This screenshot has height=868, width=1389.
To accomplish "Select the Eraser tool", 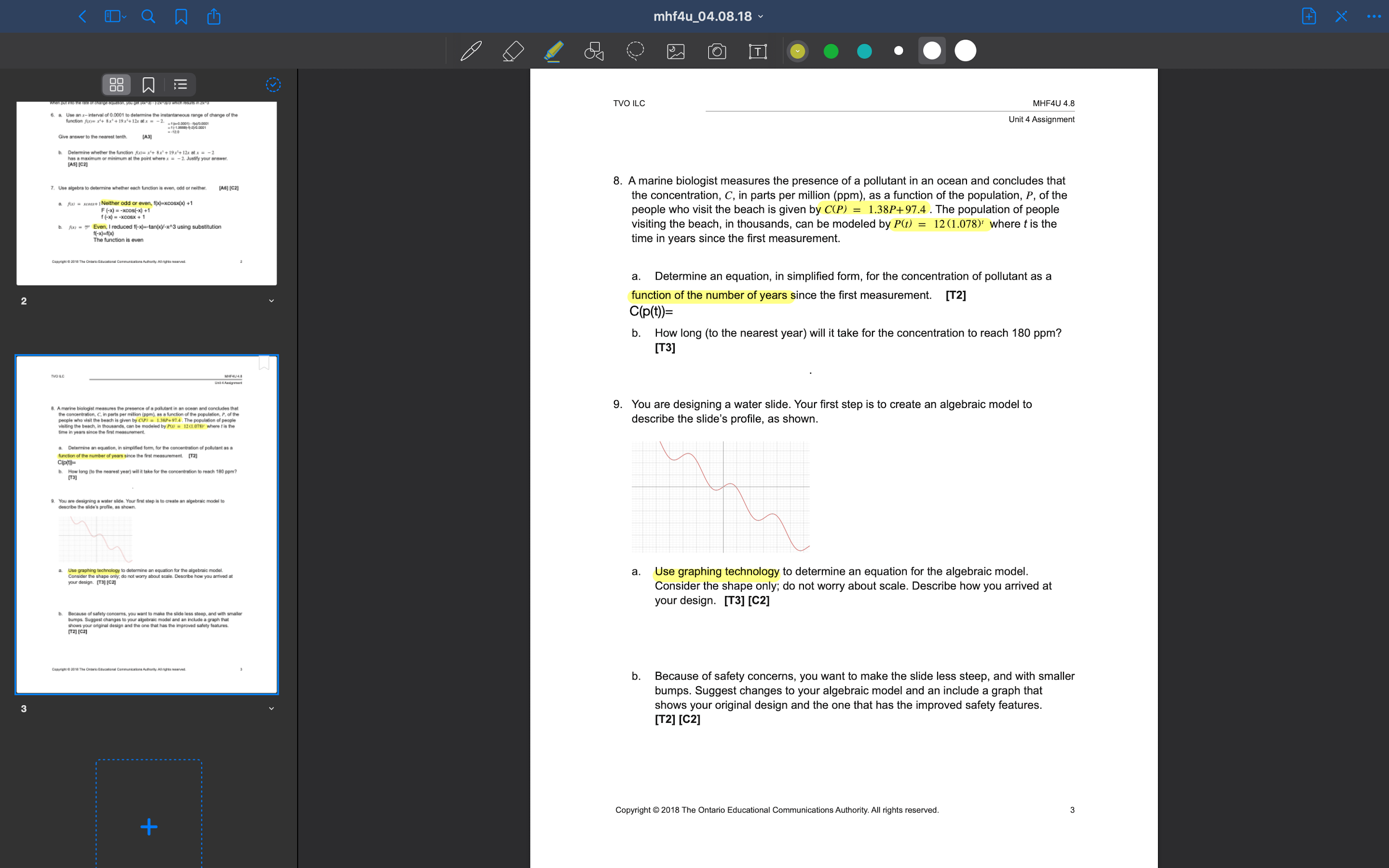I will click(x=513, y=51).
